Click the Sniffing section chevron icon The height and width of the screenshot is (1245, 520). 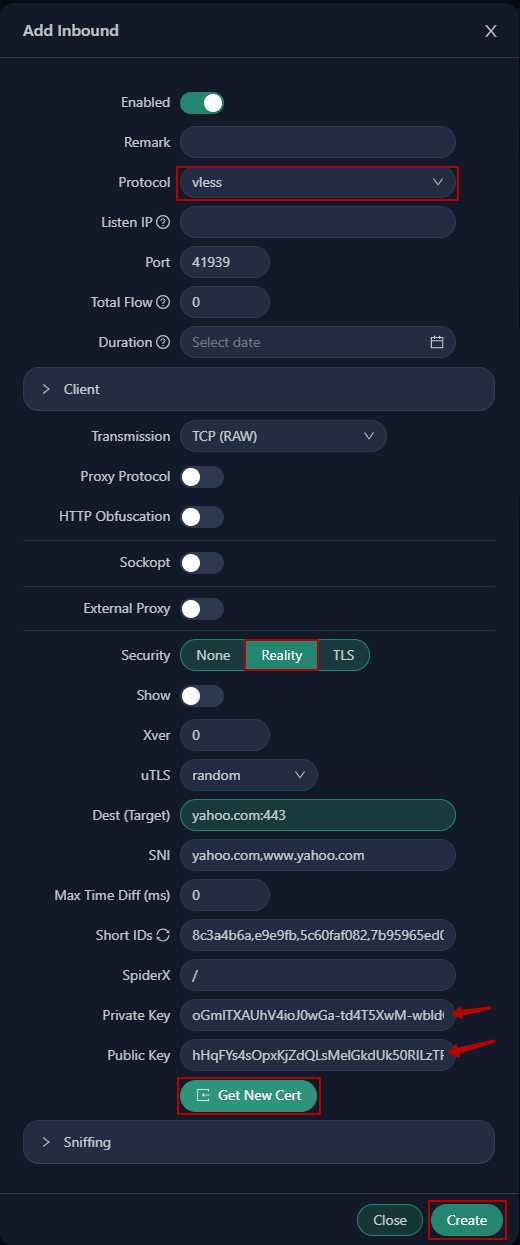pos(46,1142)
